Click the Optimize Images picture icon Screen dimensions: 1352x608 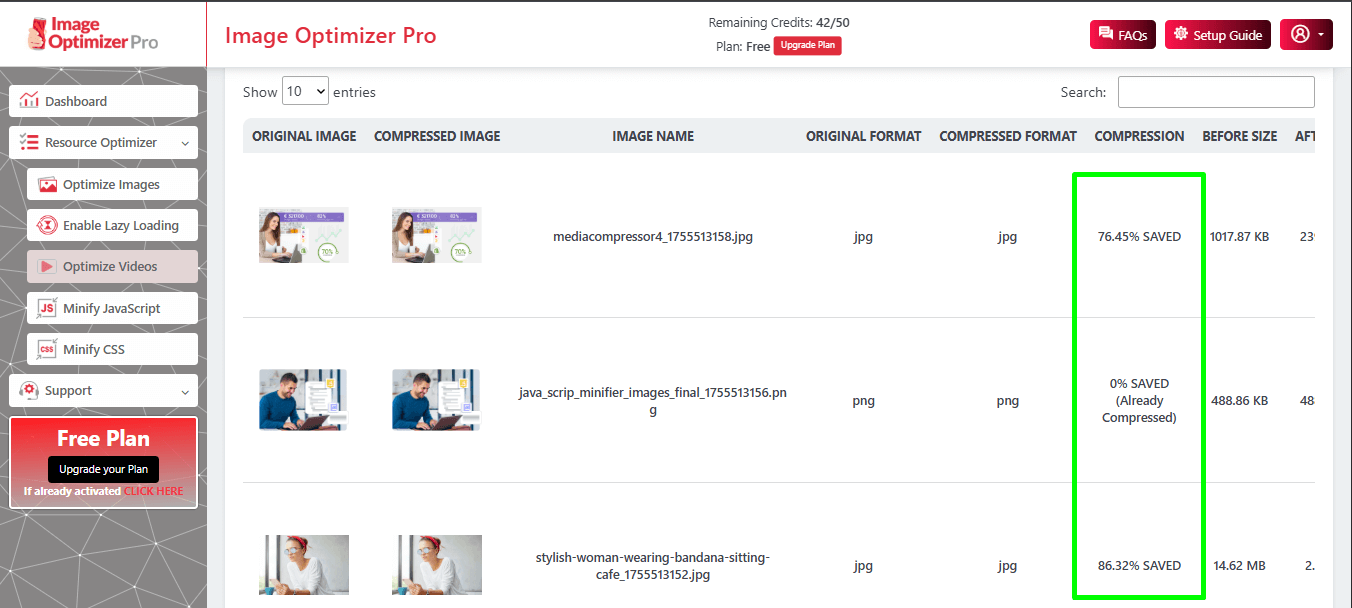coord(47,184)
